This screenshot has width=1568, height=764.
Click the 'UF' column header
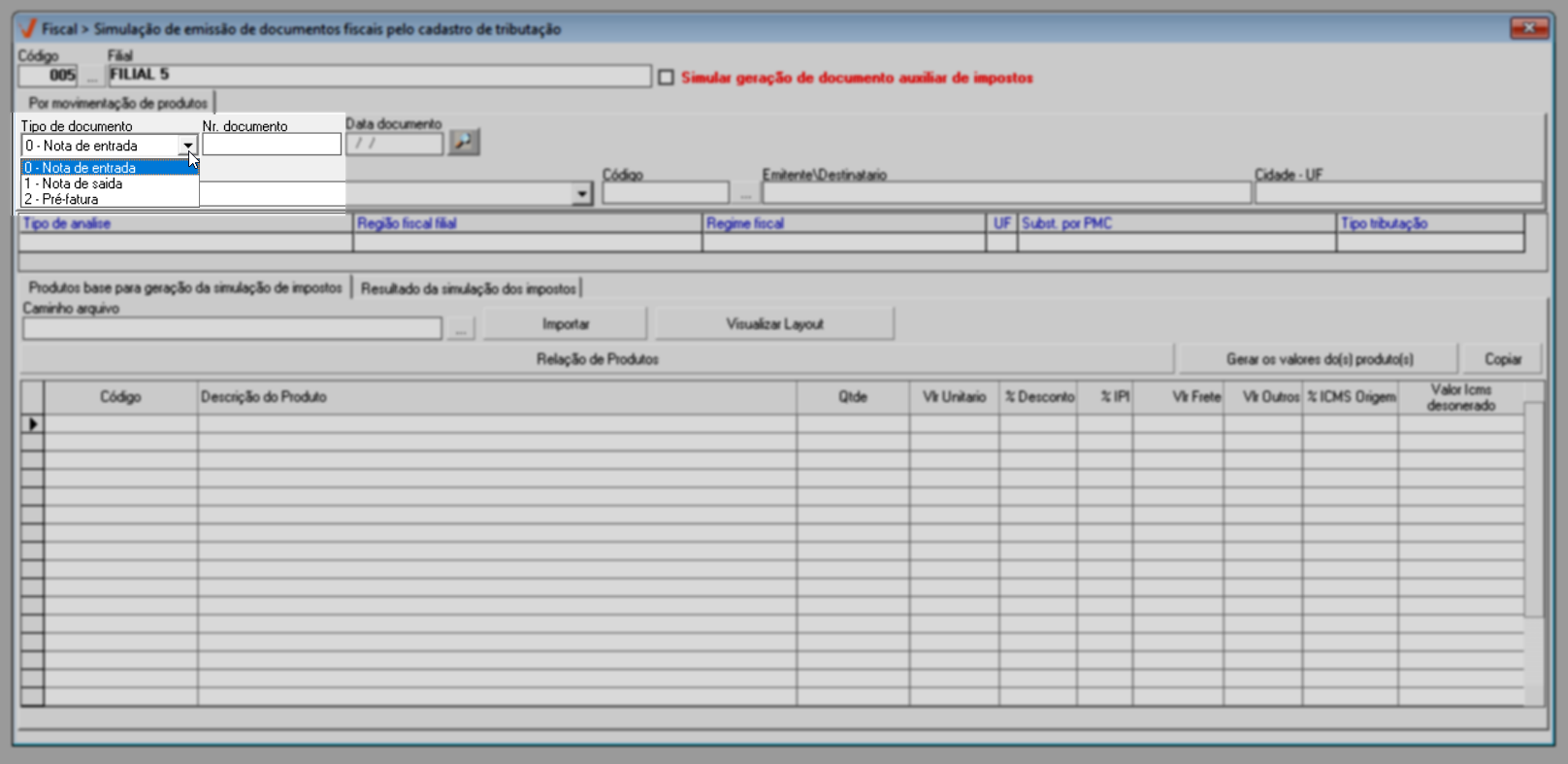[1002, 223]
